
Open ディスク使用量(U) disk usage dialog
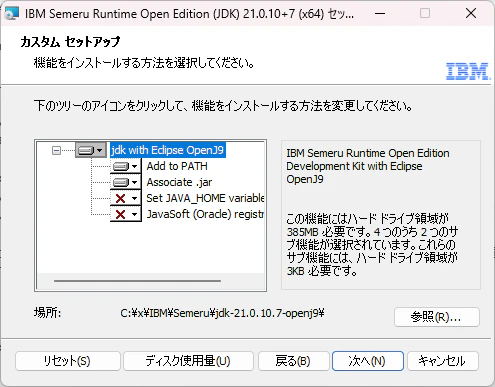point(188,361)
